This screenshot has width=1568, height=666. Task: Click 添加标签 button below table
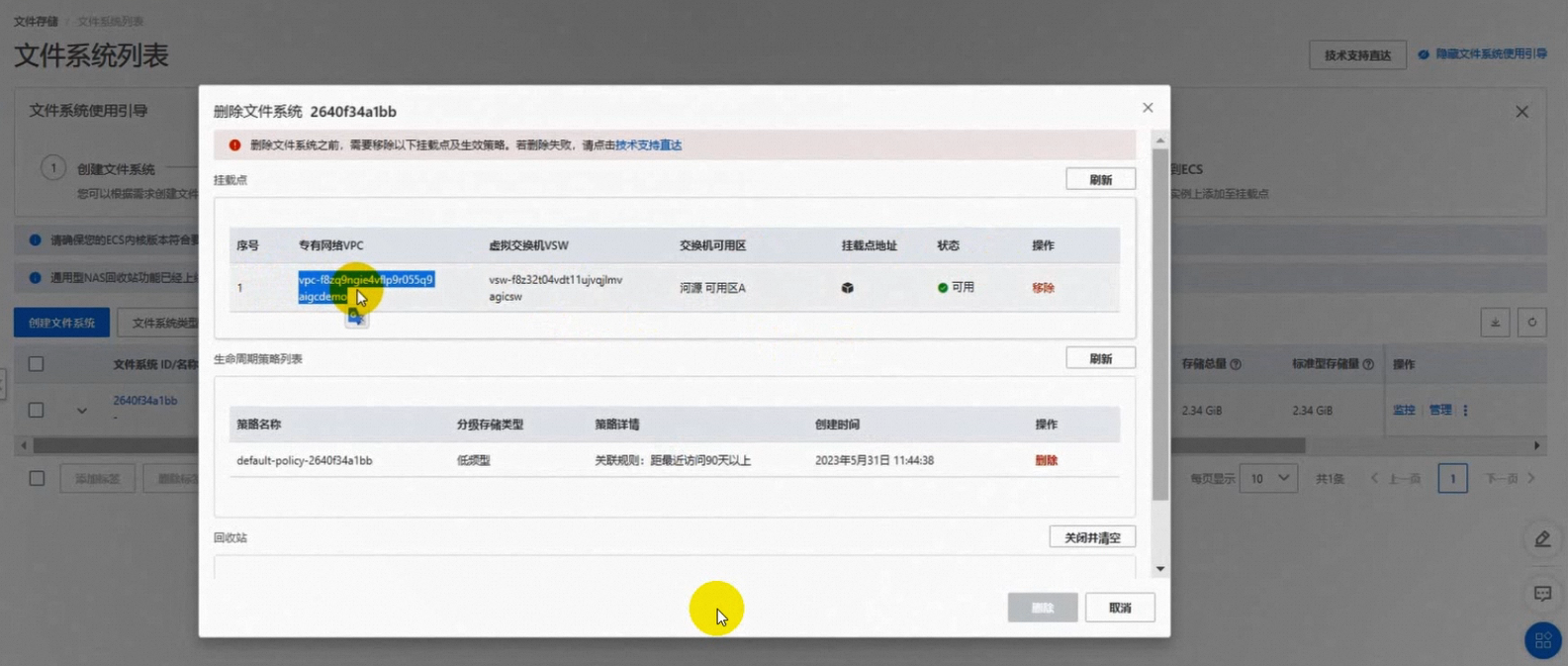[97, 479]
